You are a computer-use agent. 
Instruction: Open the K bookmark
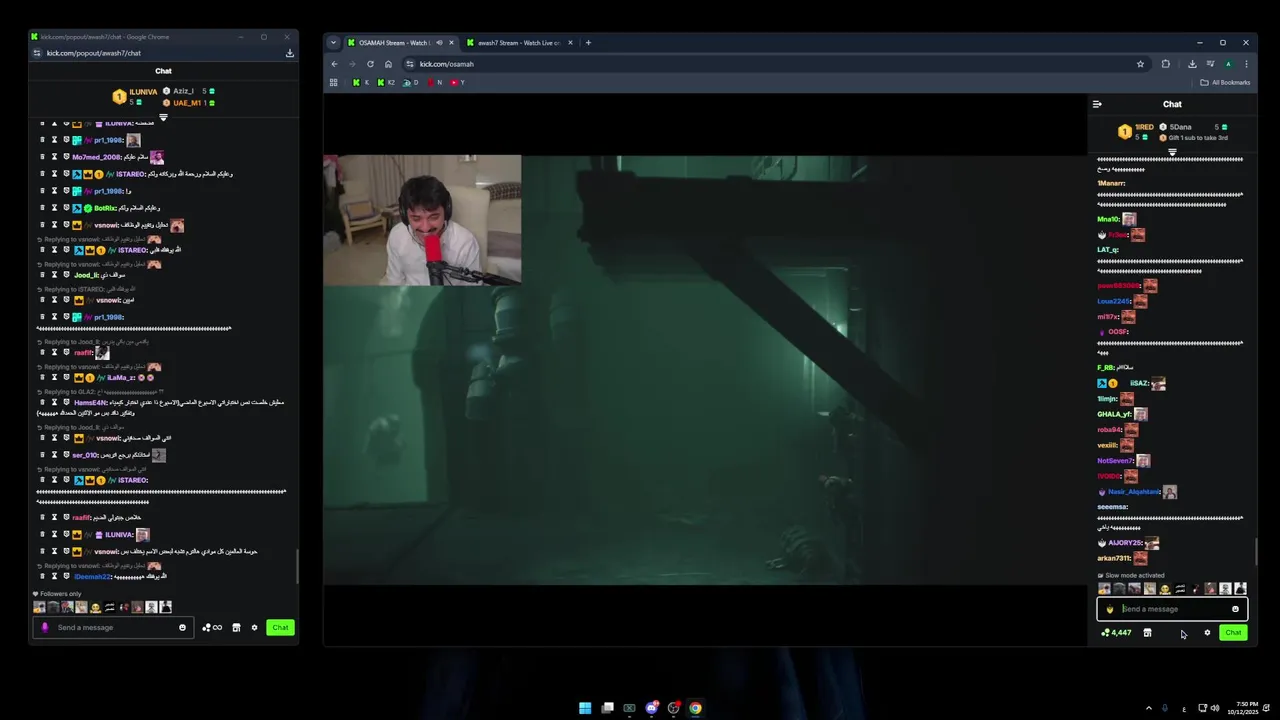[x=361, y=82]
